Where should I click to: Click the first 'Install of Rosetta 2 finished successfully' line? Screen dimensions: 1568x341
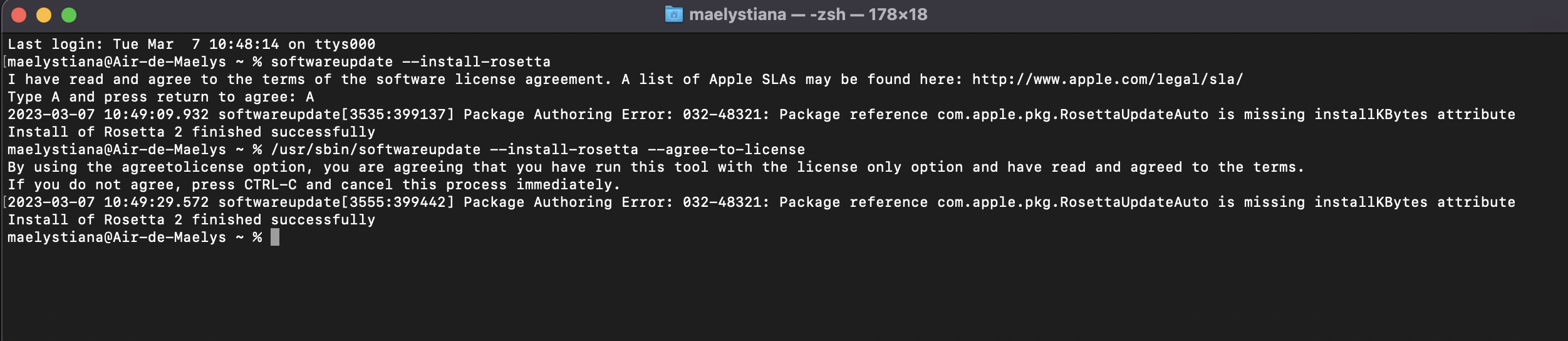tap(191, 132)
